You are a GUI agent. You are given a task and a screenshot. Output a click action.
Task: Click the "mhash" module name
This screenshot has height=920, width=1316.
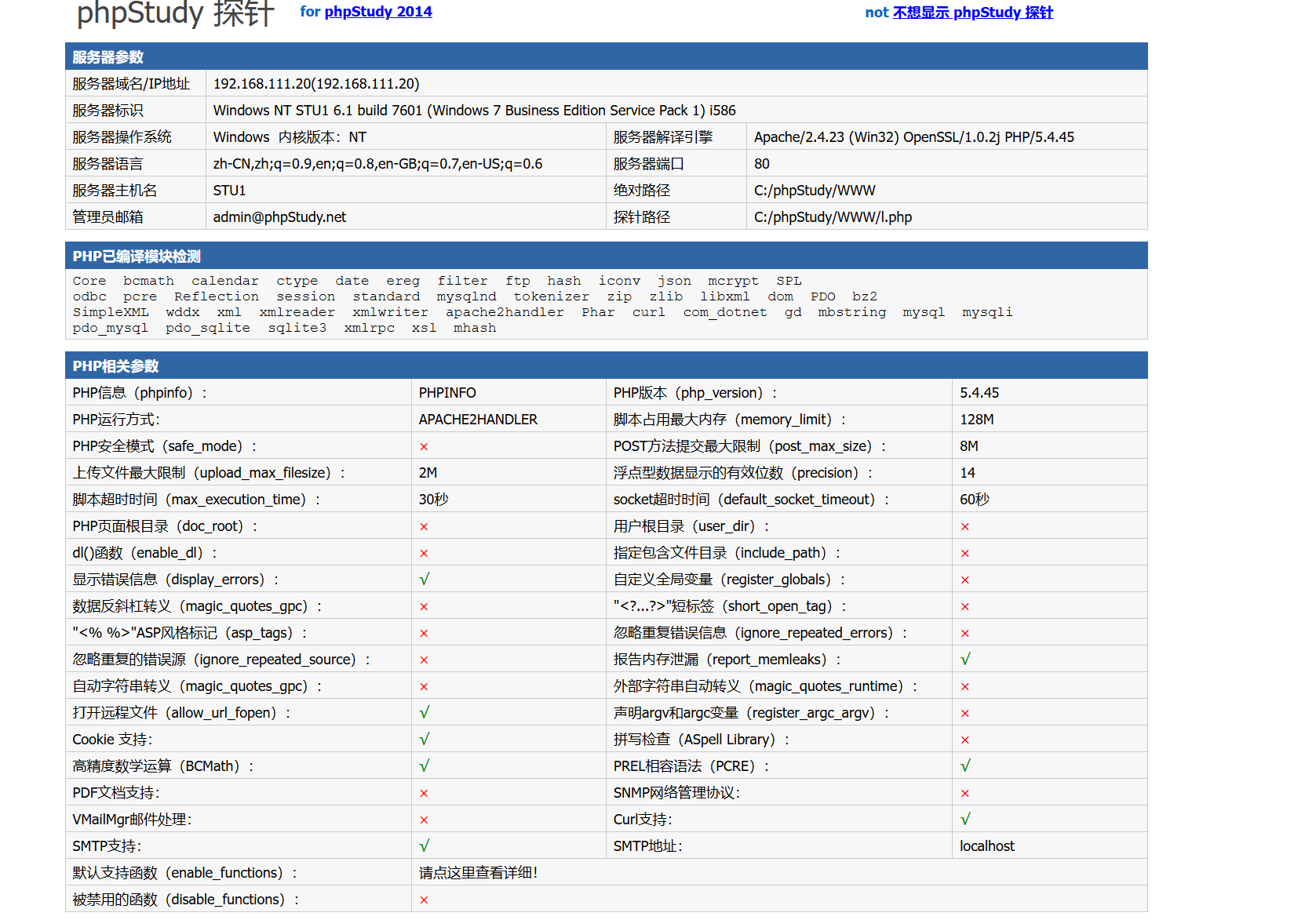pos(475,328)
